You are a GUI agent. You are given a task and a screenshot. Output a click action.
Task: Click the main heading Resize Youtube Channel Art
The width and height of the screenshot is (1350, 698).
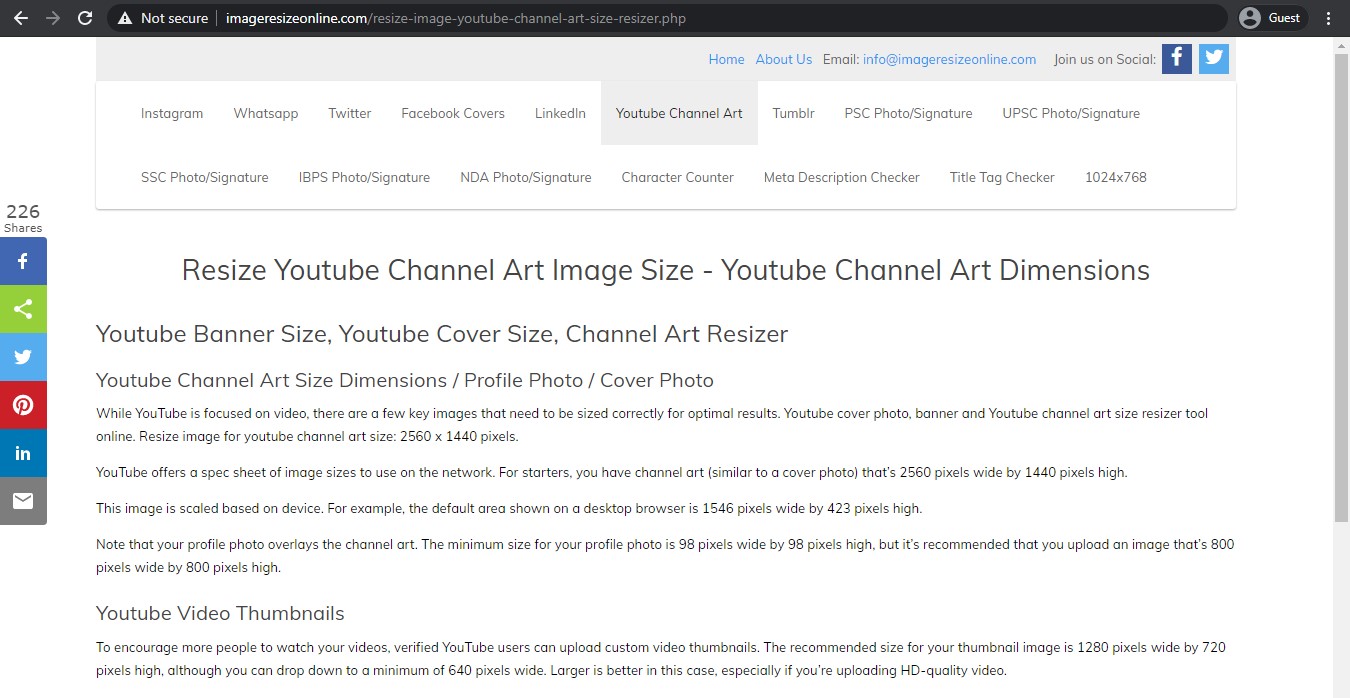point(666,270)
